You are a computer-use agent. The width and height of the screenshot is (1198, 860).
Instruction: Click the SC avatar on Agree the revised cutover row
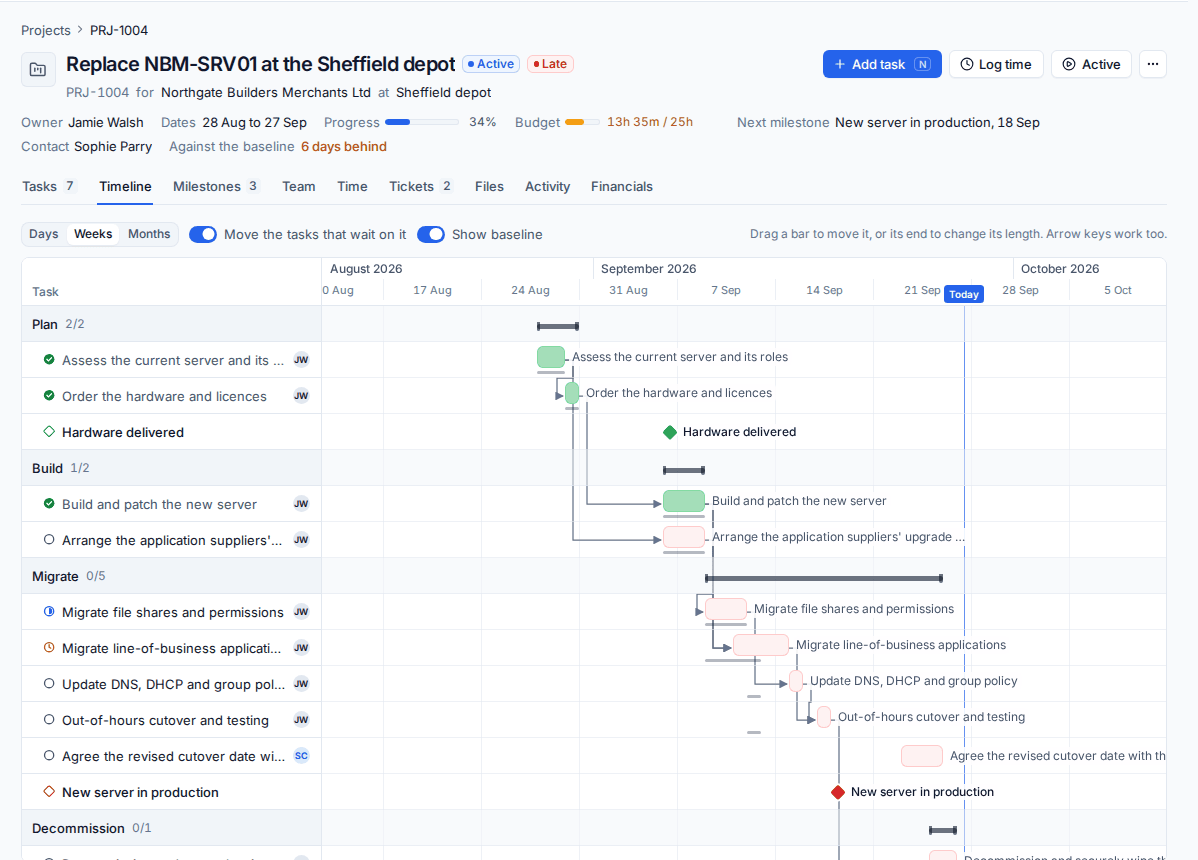(x=302, y=755)
